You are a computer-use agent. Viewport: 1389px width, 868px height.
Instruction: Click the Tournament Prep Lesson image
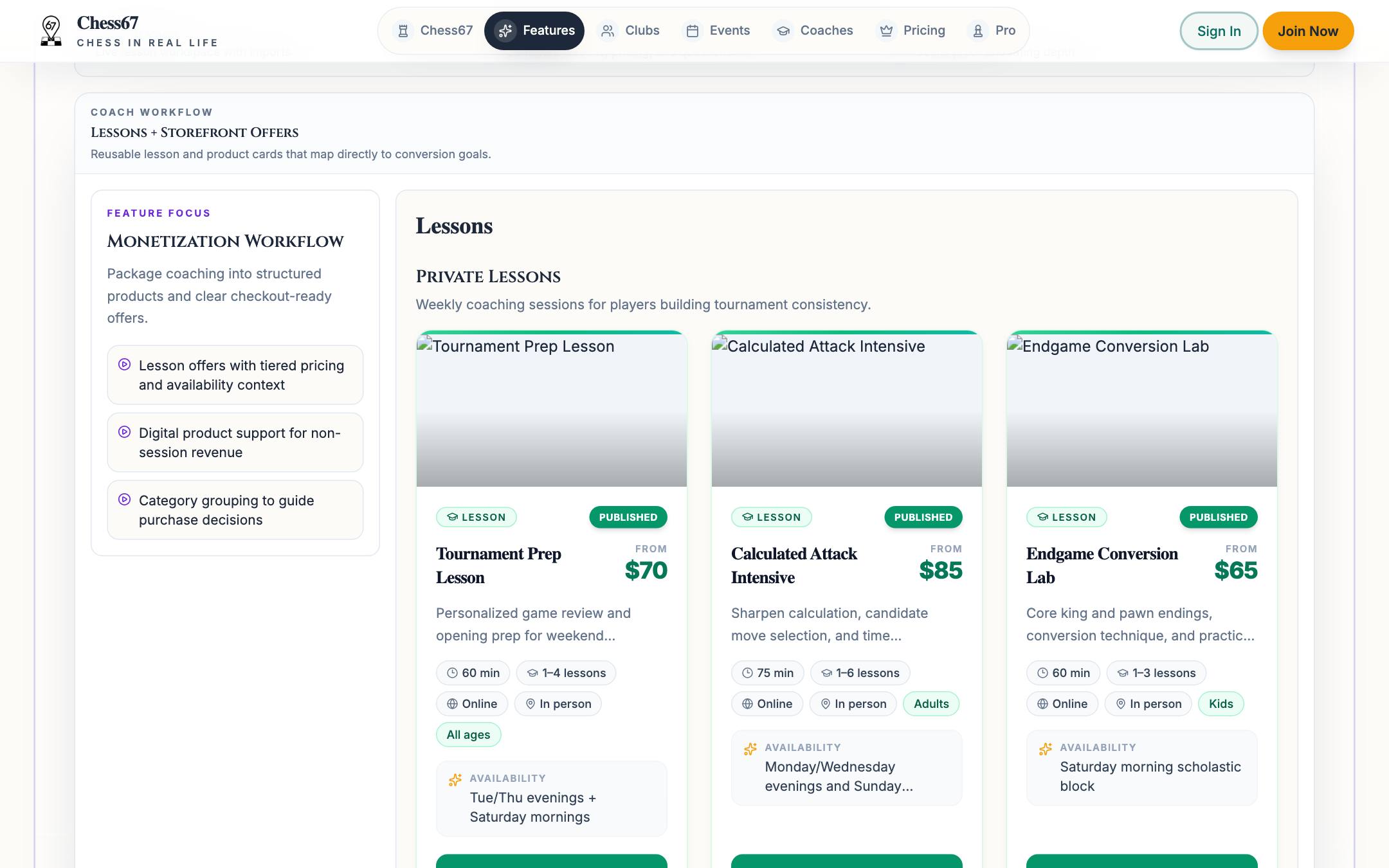[x=552, y=410]
